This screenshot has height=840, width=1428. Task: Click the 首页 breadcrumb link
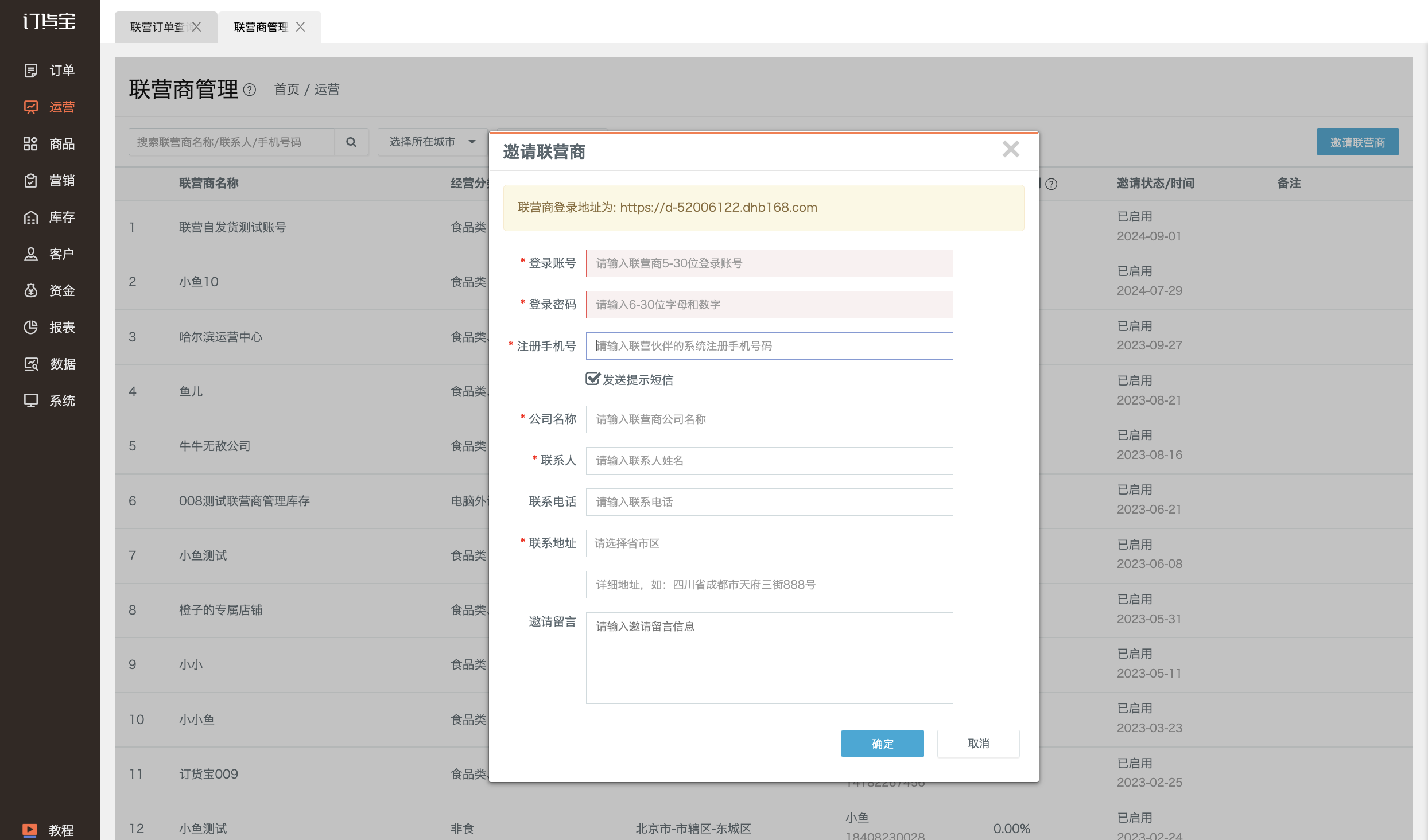286,90
